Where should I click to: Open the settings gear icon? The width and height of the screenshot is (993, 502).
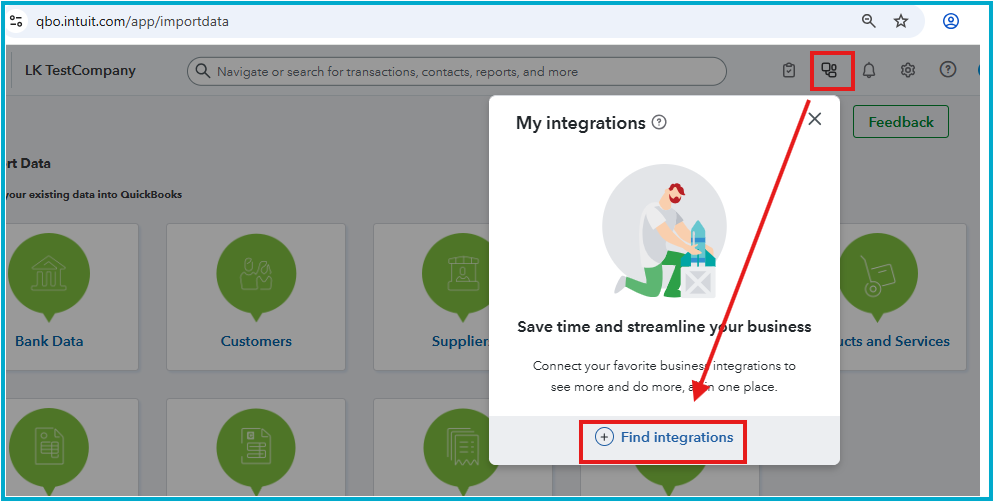point(908,70)
